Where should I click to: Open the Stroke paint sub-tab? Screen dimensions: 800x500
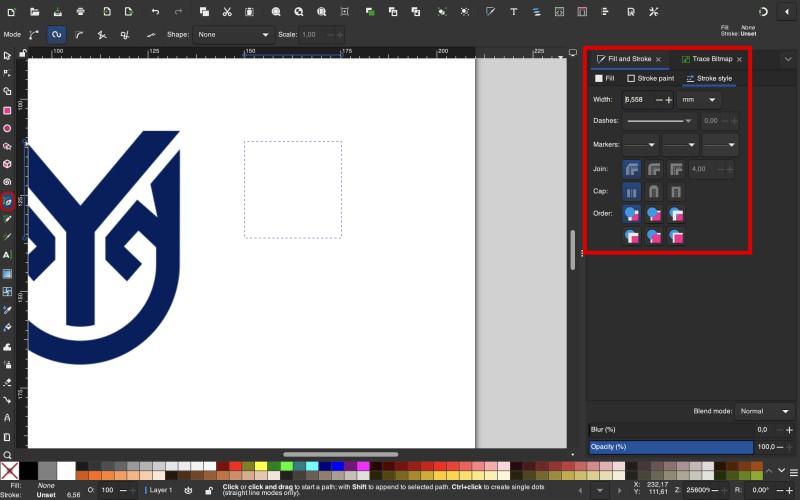651,79
